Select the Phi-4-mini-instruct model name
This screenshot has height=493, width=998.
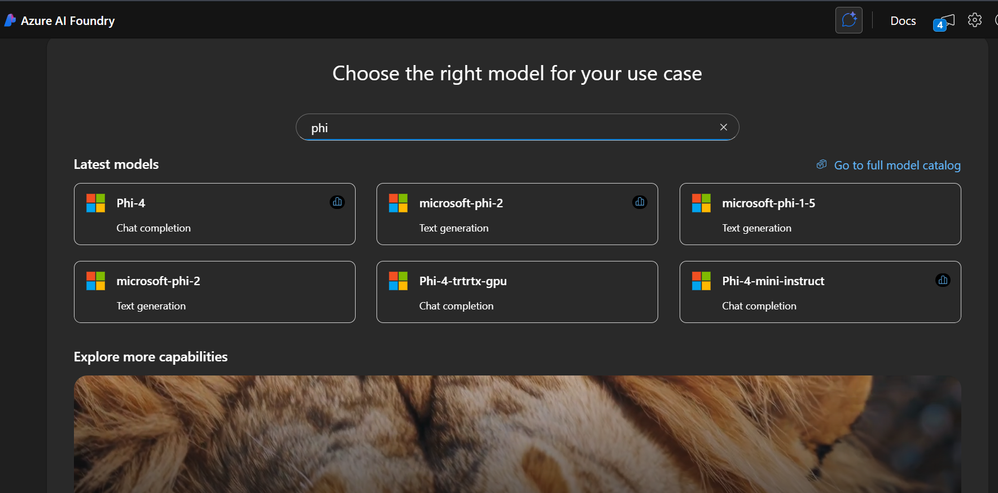773,281
